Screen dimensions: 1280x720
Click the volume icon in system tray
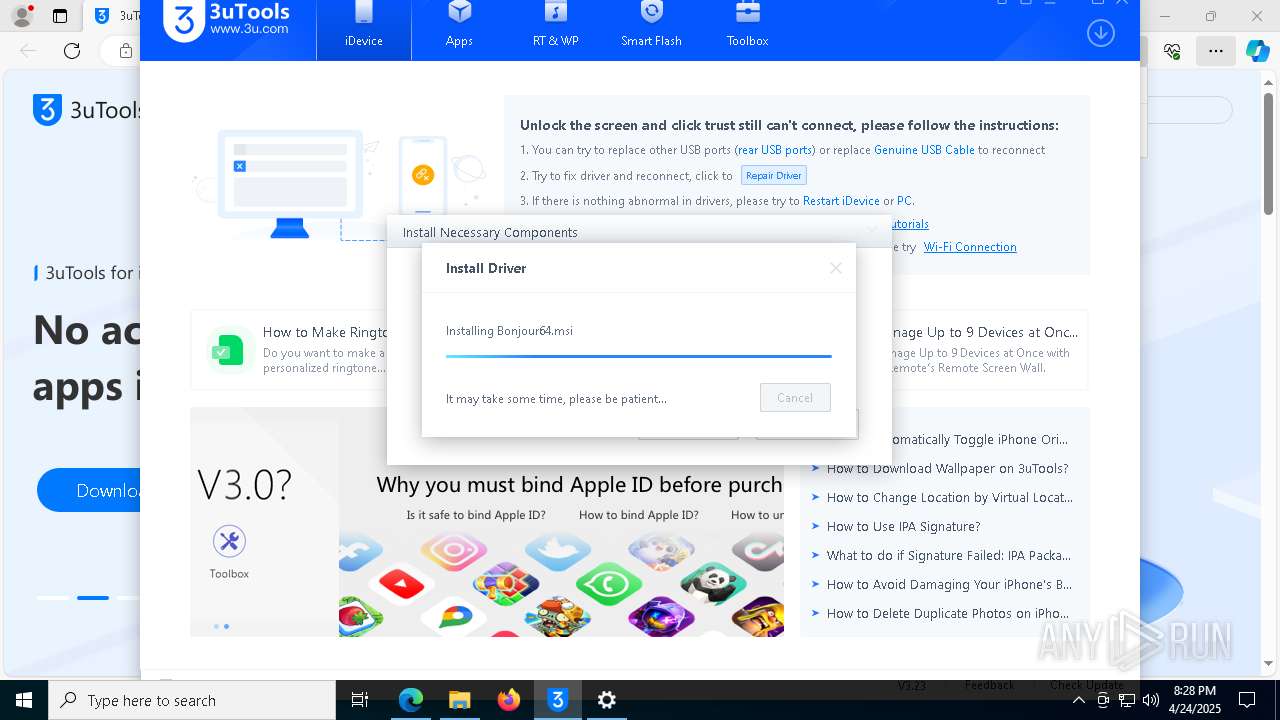click(1150, 700)
